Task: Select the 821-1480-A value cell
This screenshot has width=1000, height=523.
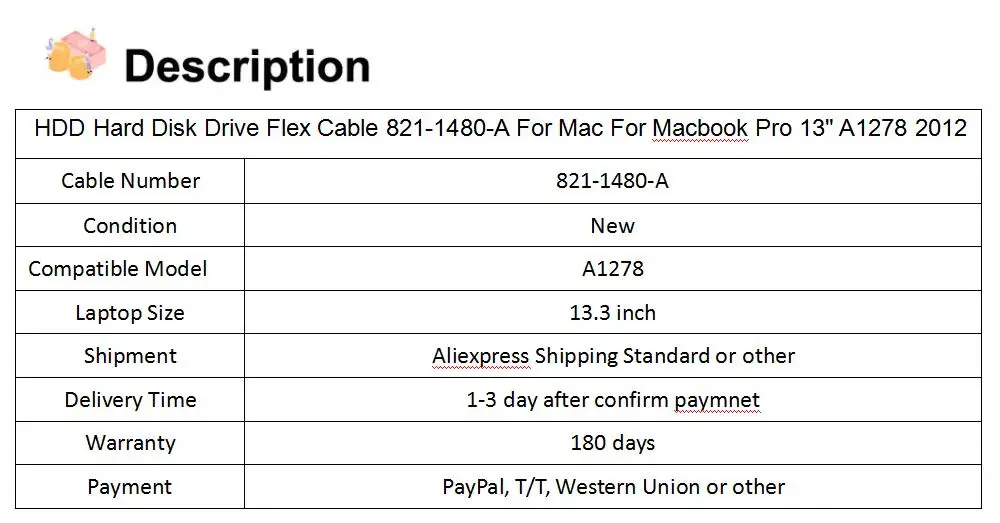Action: click(613, 181)
